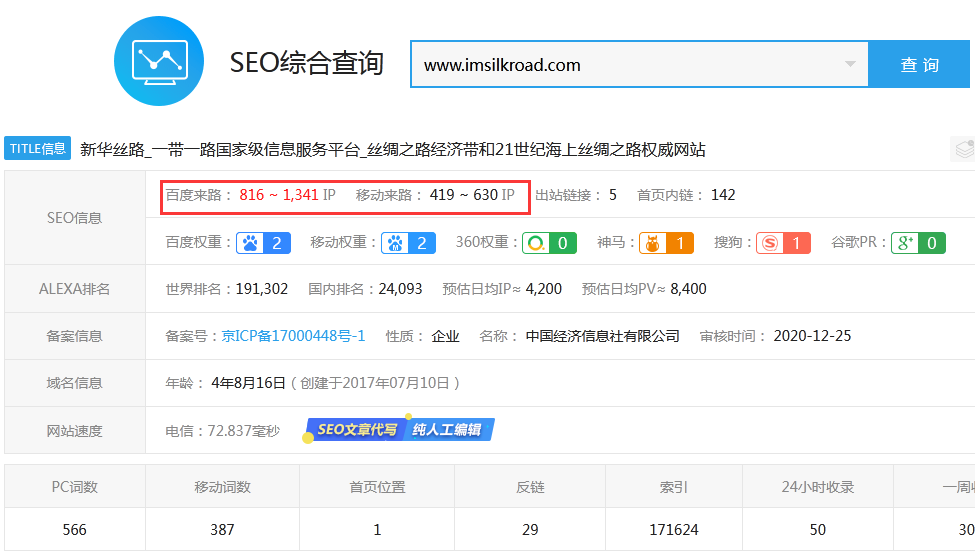Click the SEO文章代写 纯人工编辑 banner
This screenshot has width=975, height=558.
[399, 429]
